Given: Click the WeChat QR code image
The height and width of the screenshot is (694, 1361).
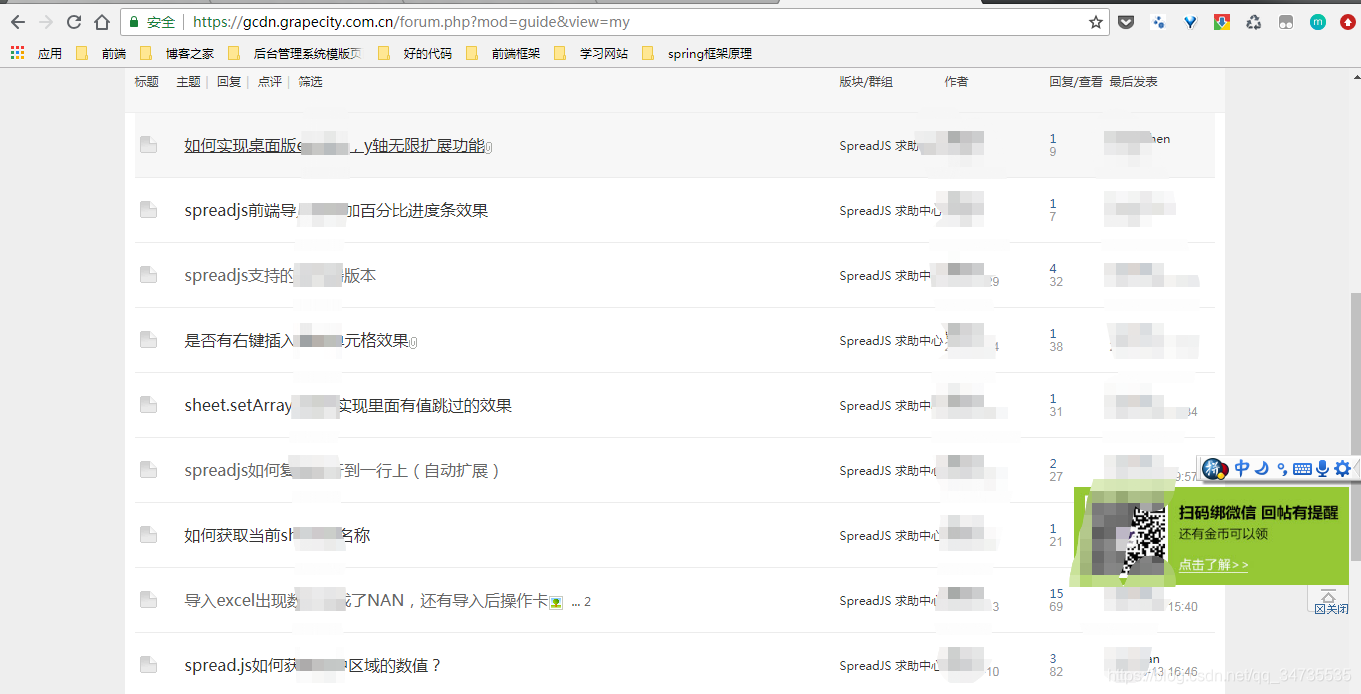Looking at the screenshot, I should coord(1130,541).
